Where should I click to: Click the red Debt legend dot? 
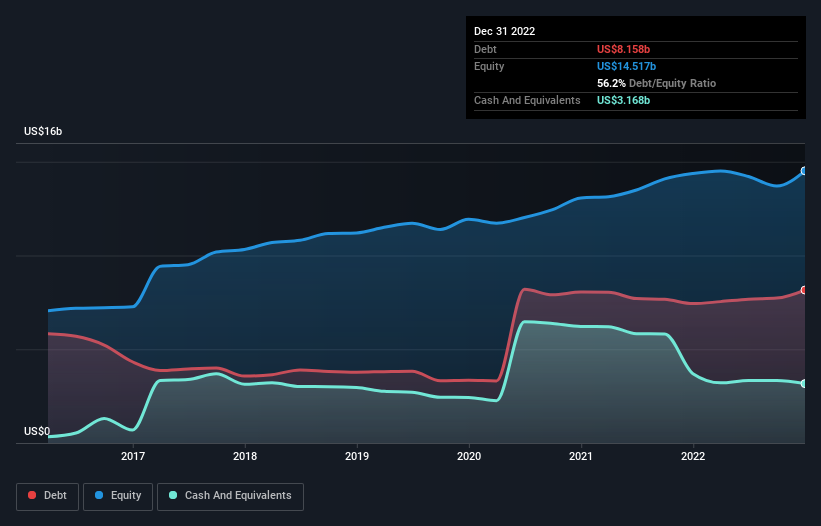(32, 495)
